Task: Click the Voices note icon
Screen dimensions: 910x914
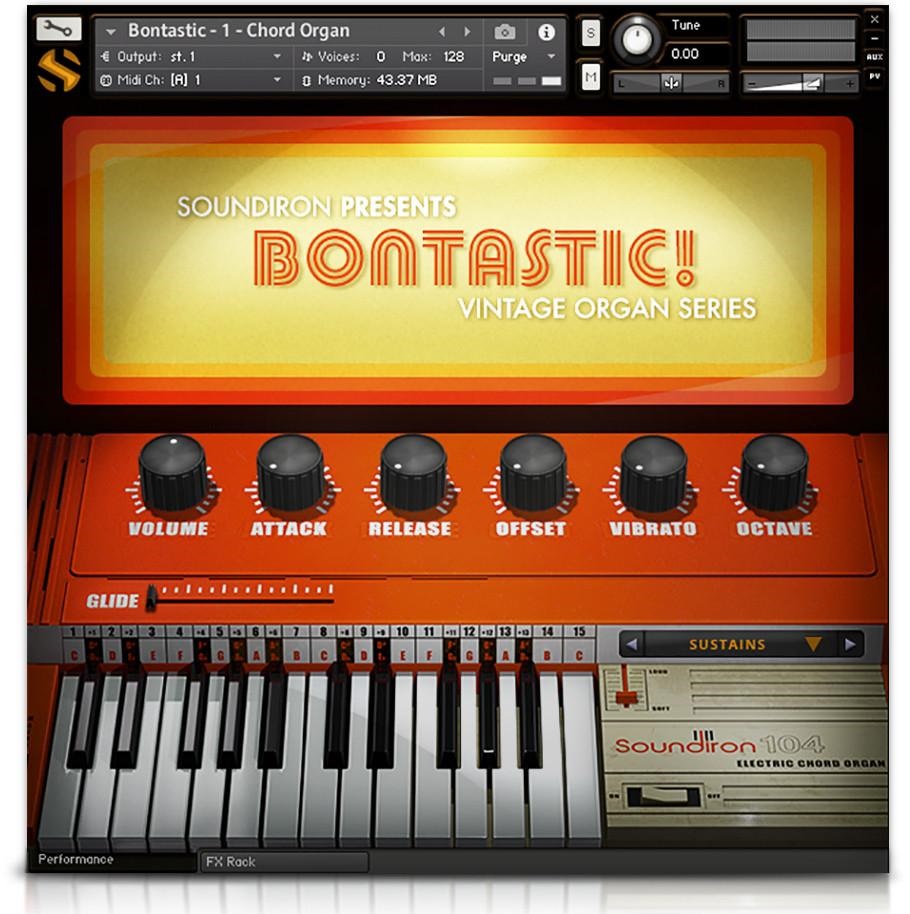Action: tap(307, 57)
